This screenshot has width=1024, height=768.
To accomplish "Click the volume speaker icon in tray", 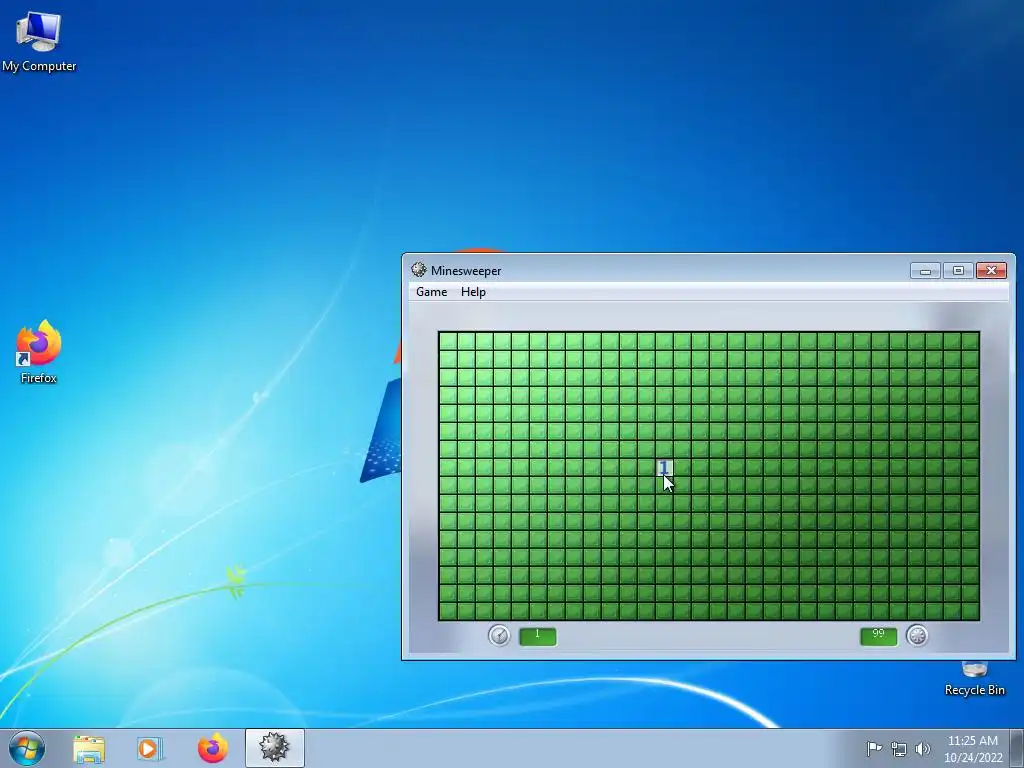I will coord(923,749).
